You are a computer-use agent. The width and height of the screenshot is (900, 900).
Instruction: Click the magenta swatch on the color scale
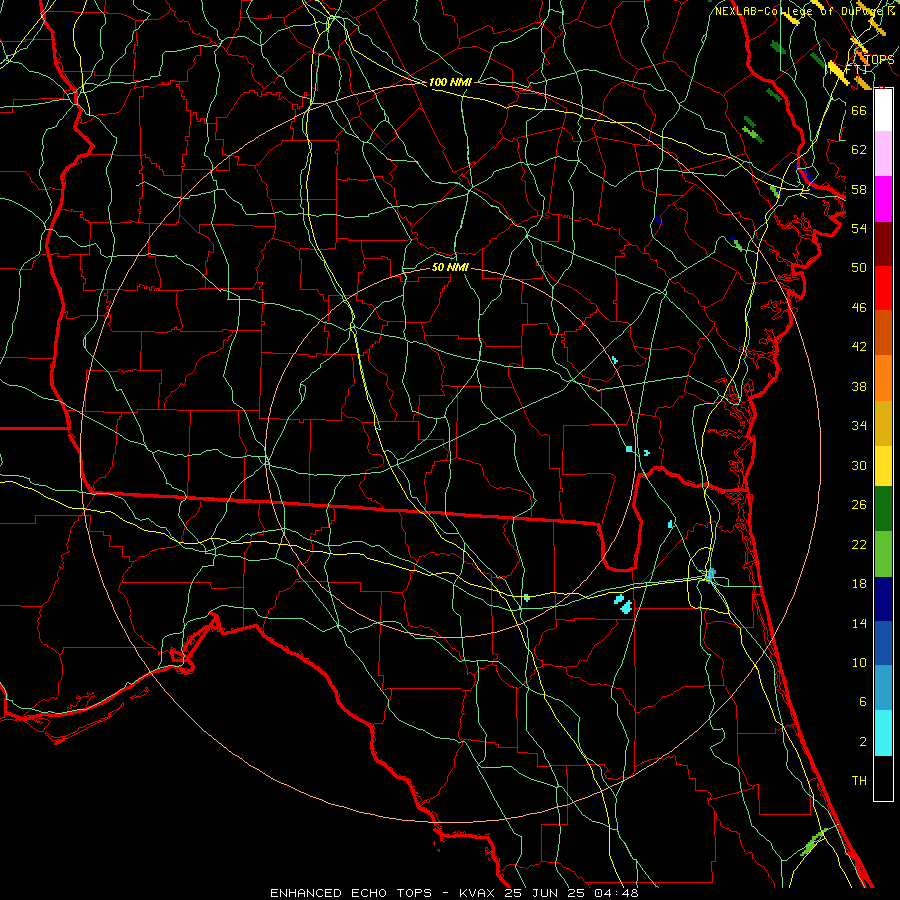883,199
